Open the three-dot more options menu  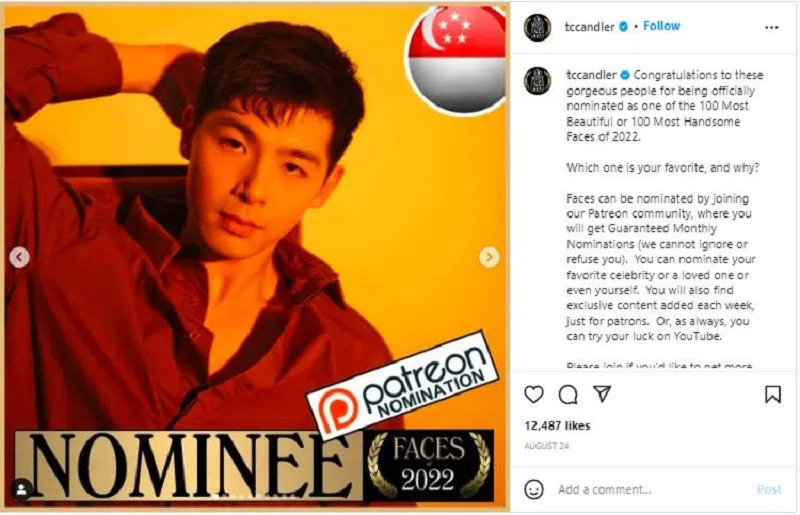(x=771, y=28)
